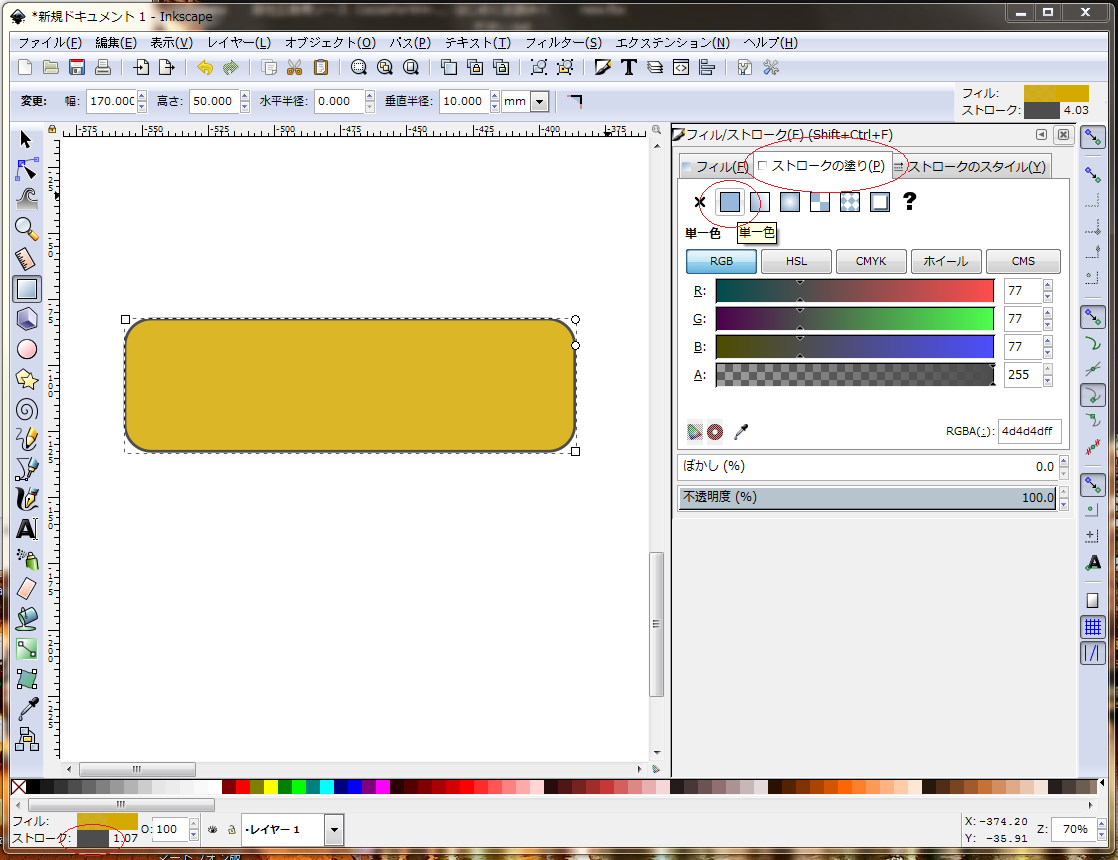Pick the color dropper icon in panel
This screenshot has width=1118, height=860.
(x=741, y=432)
